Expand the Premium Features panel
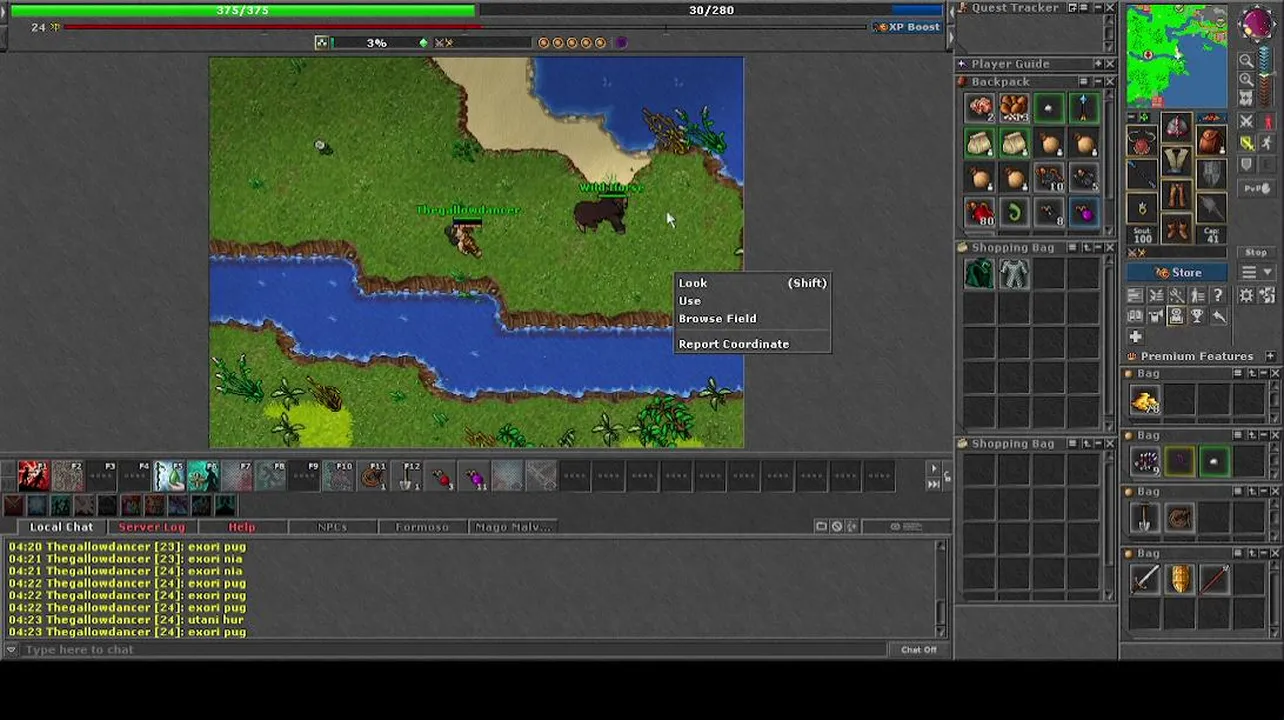This screenshot has height=720, width=1284. pos(1270,357)
